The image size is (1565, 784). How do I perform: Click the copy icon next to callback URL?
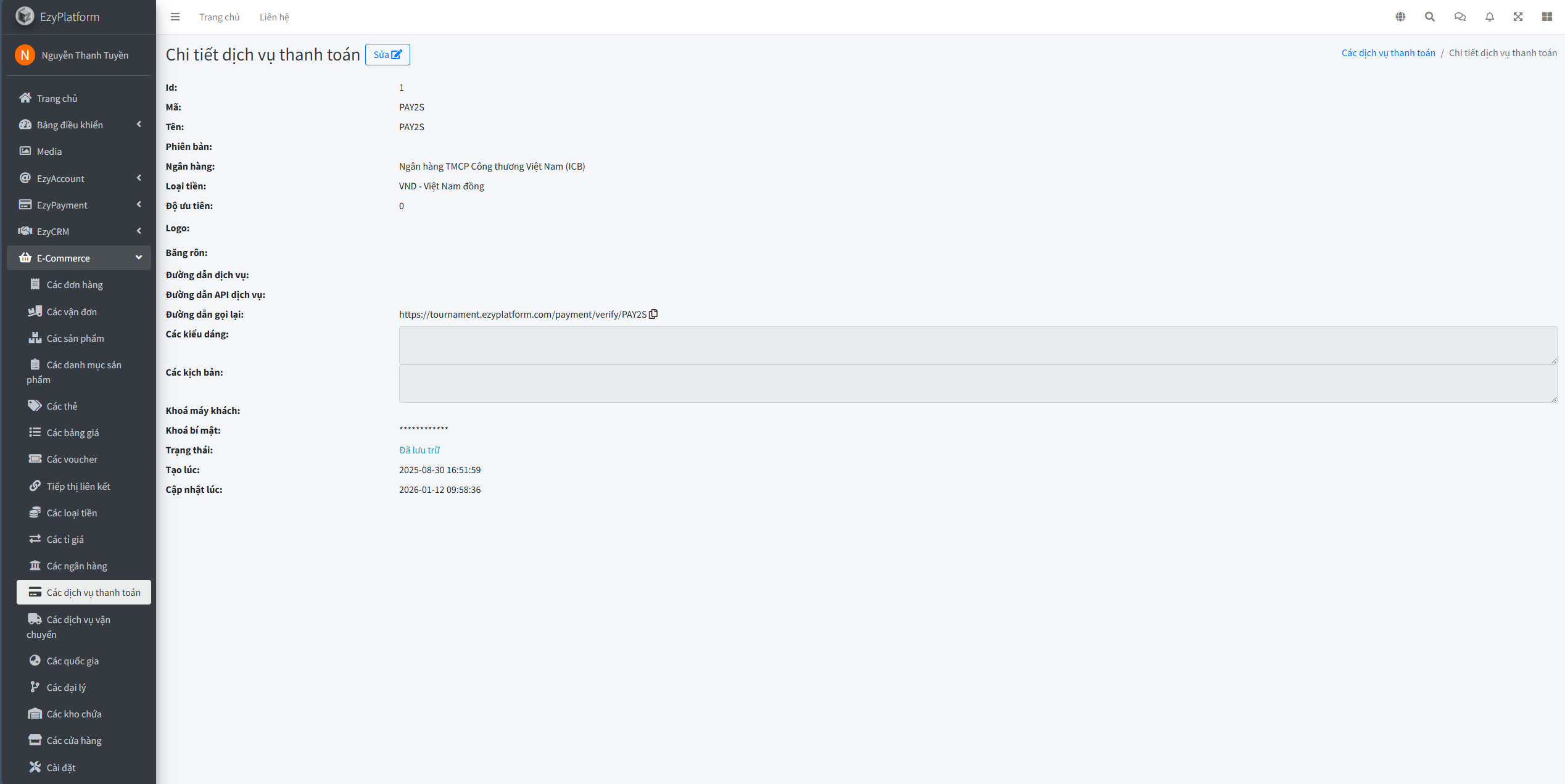pos(653,314)
